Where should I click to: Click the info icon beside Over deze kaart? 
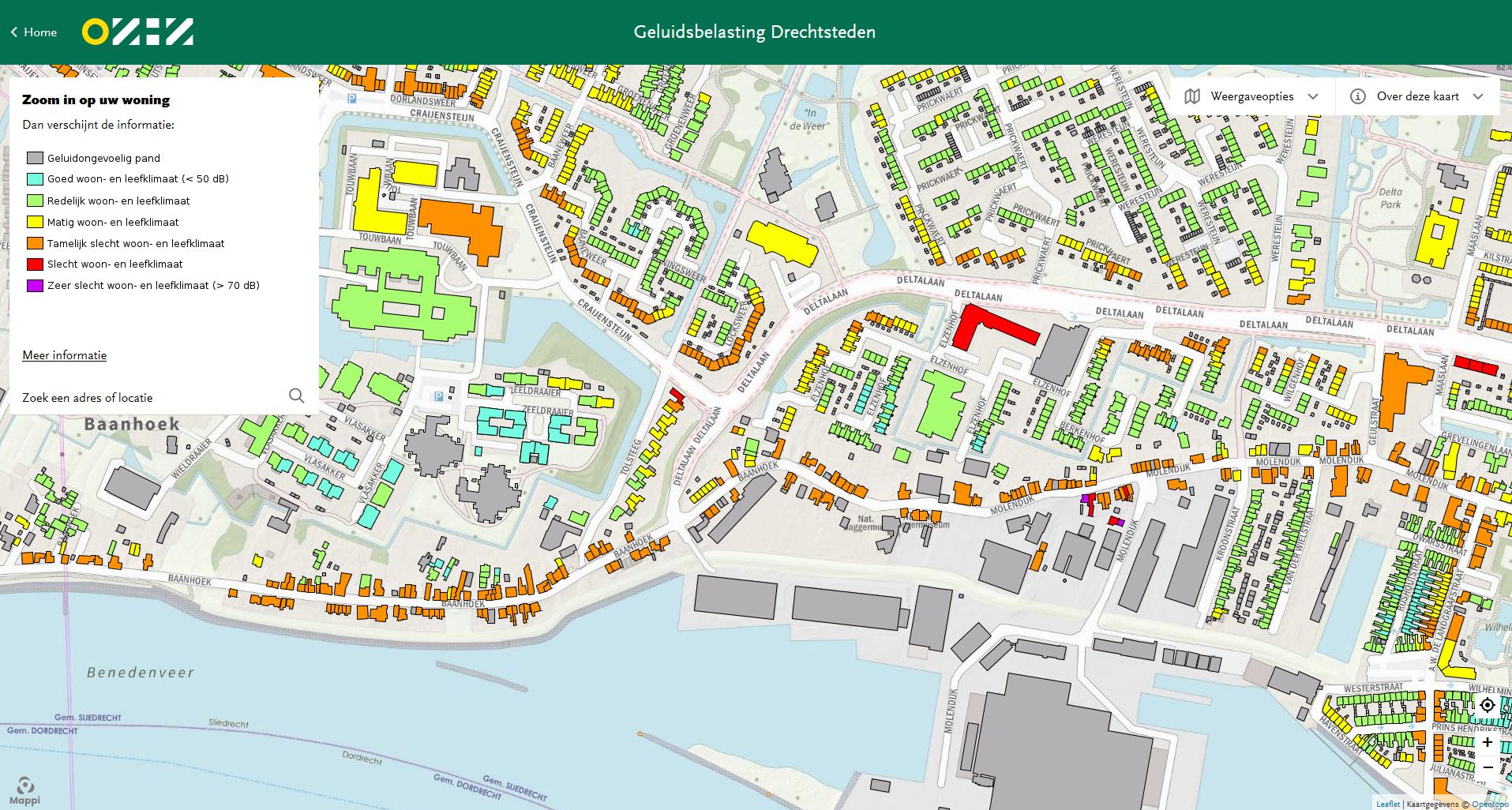[x=1357, y=96]
